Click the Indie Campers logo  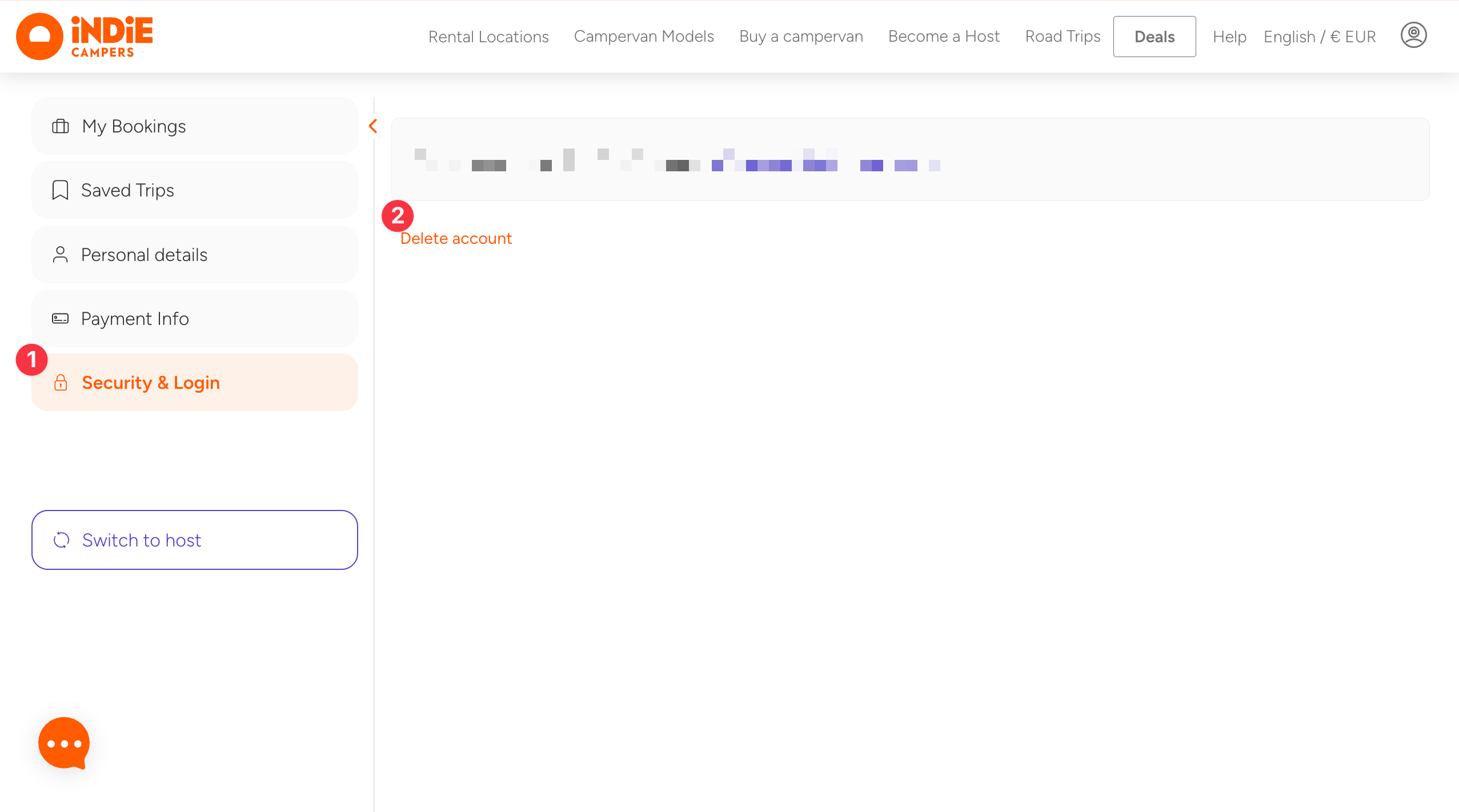coord(85,37)
